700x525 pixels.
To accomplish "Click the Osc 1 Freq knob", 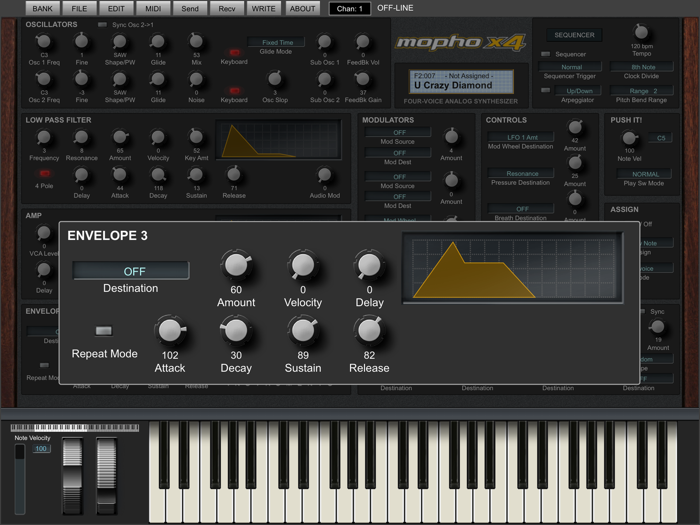I will click(44, 42).
